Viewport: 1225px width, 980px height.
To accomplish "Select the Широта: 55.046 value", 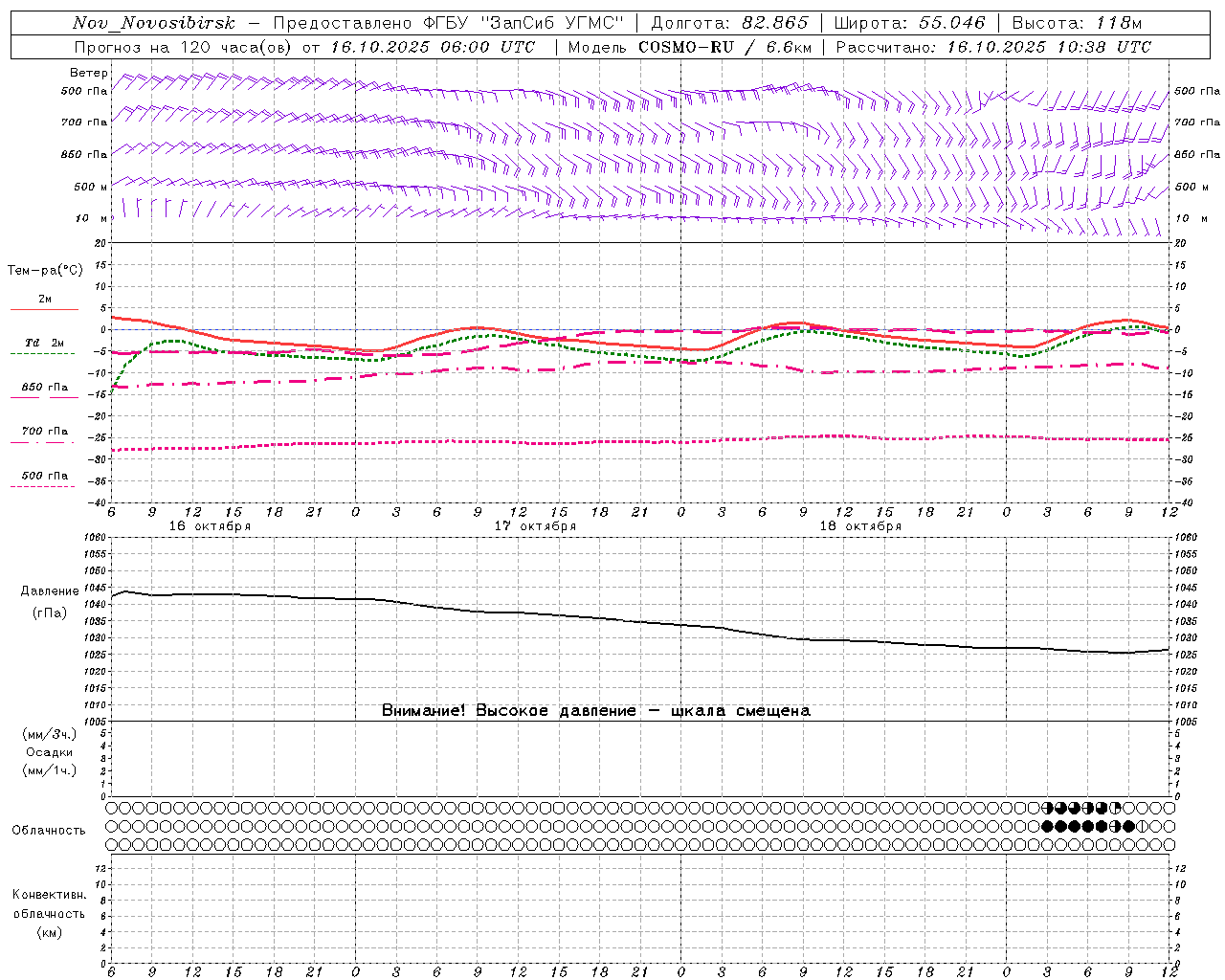I will [x=909, y=23].
